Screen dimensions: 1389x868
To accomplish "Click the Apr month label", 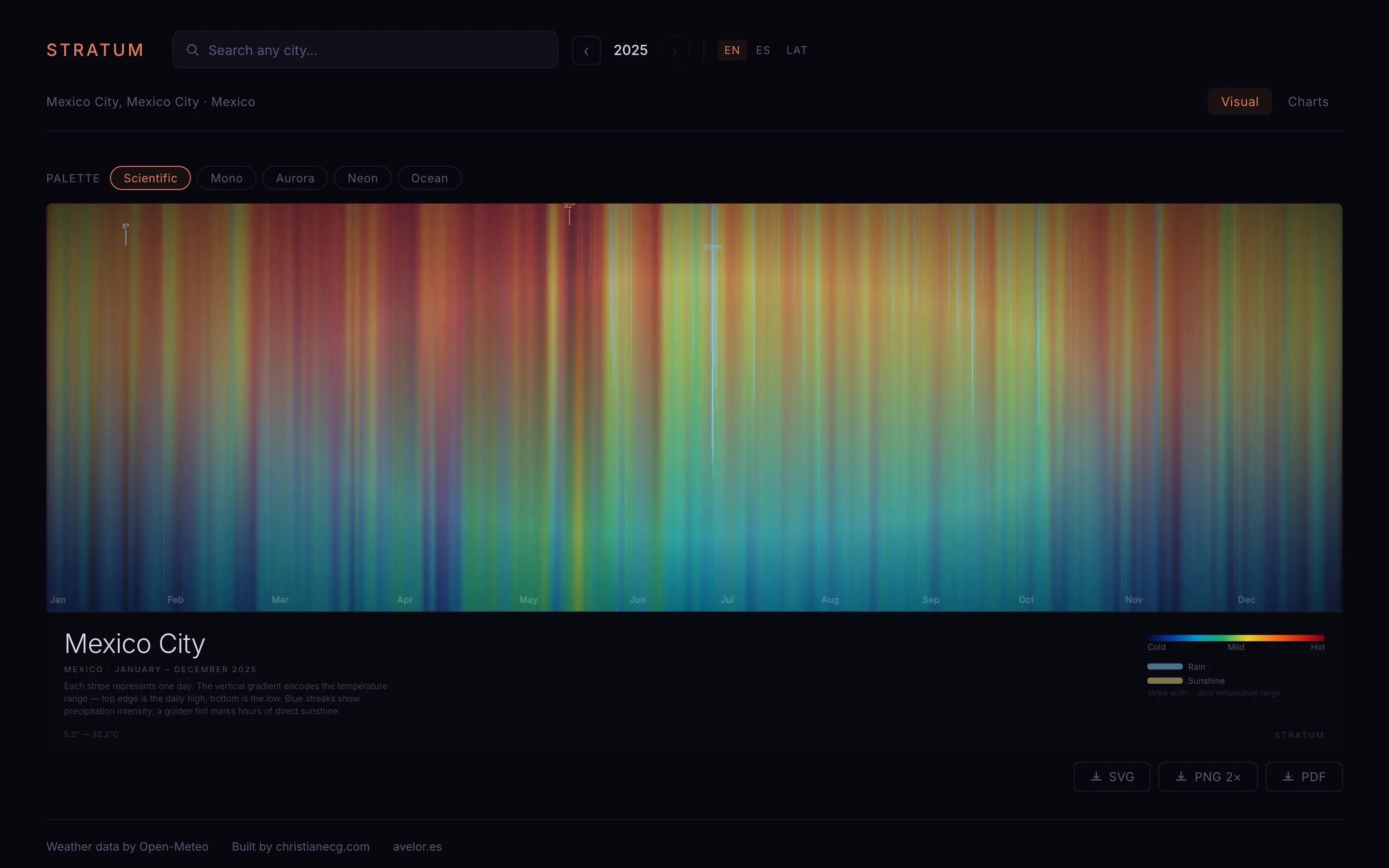I will click(405, 599).
